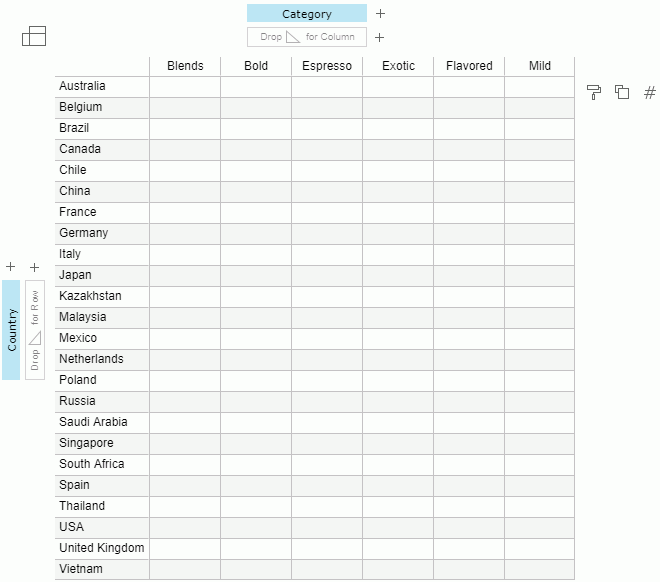
Task: Click the plus icon beside Category field
Action: coord(381,14)
